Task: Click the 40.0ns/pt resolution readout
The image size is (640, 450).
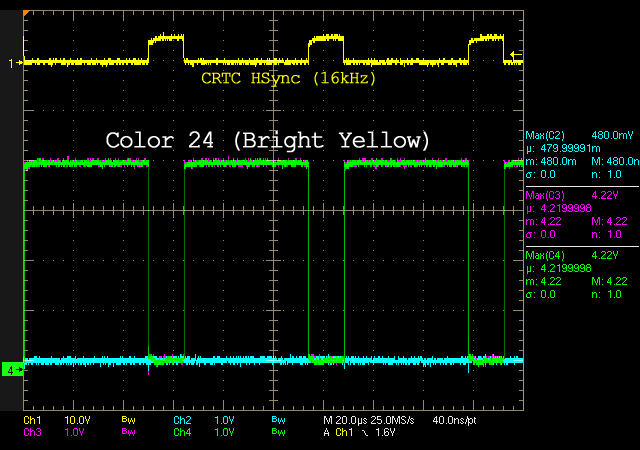Action: [454, 420]
